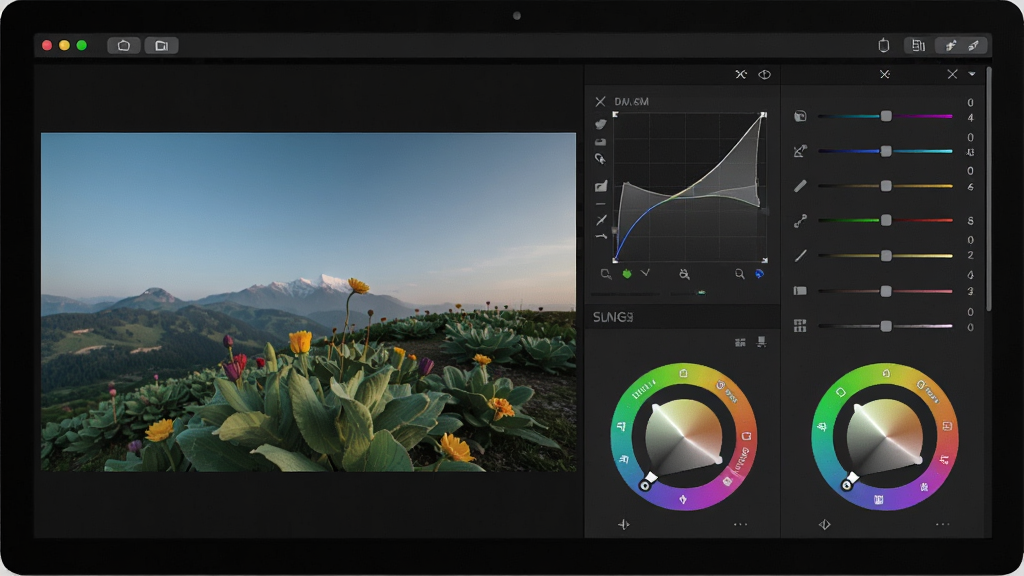Click the teal-to-magenta slider handle
The height and width of the screenshot is (576, 1024).
click(886, 116)
